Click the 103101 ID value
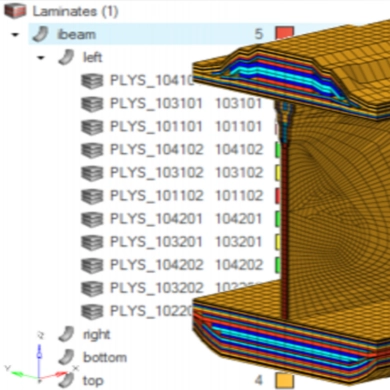 click(238, 104)
